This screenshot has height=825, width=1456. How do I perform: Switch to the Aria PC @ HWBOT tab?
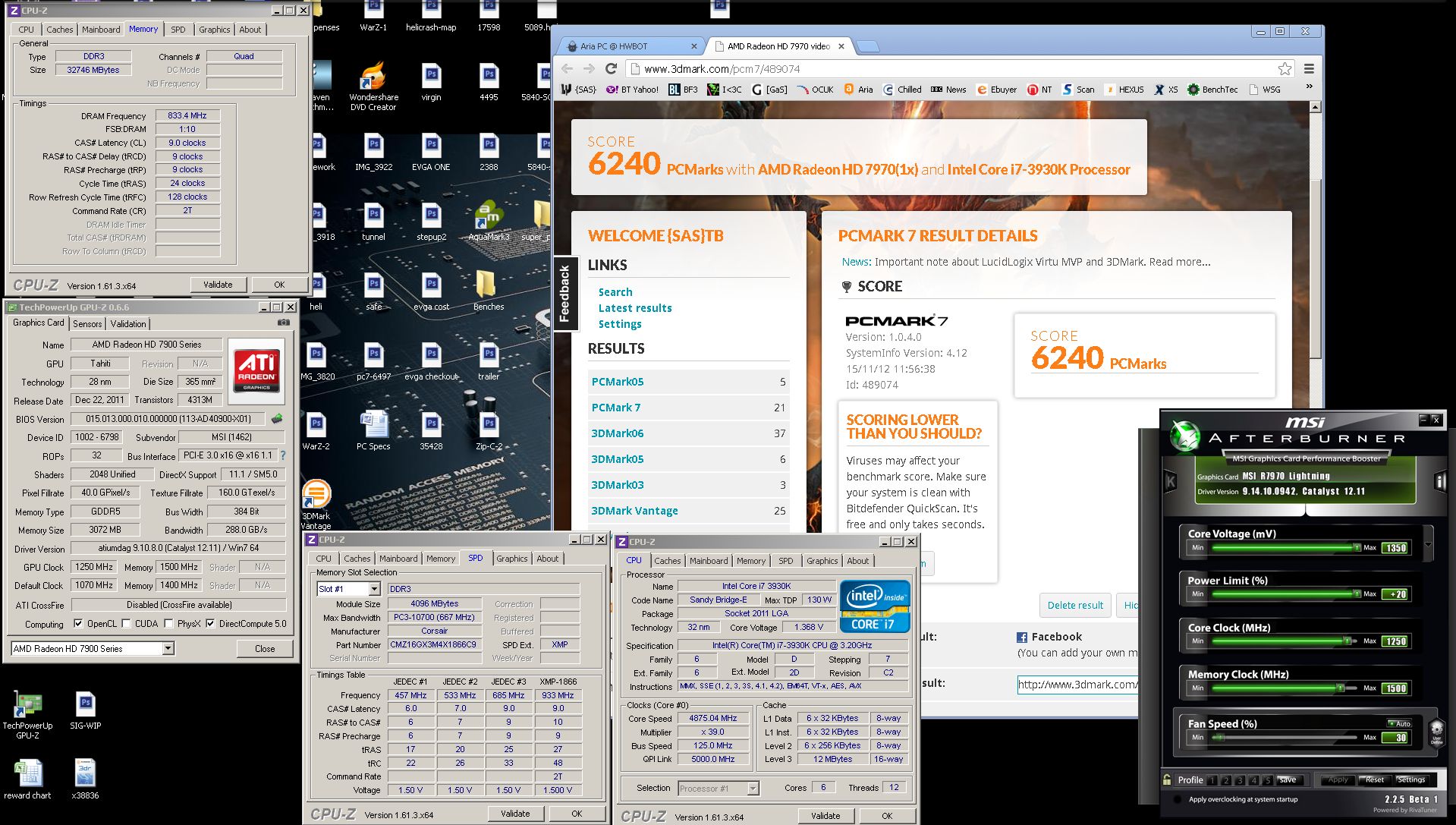pos(630,46)
